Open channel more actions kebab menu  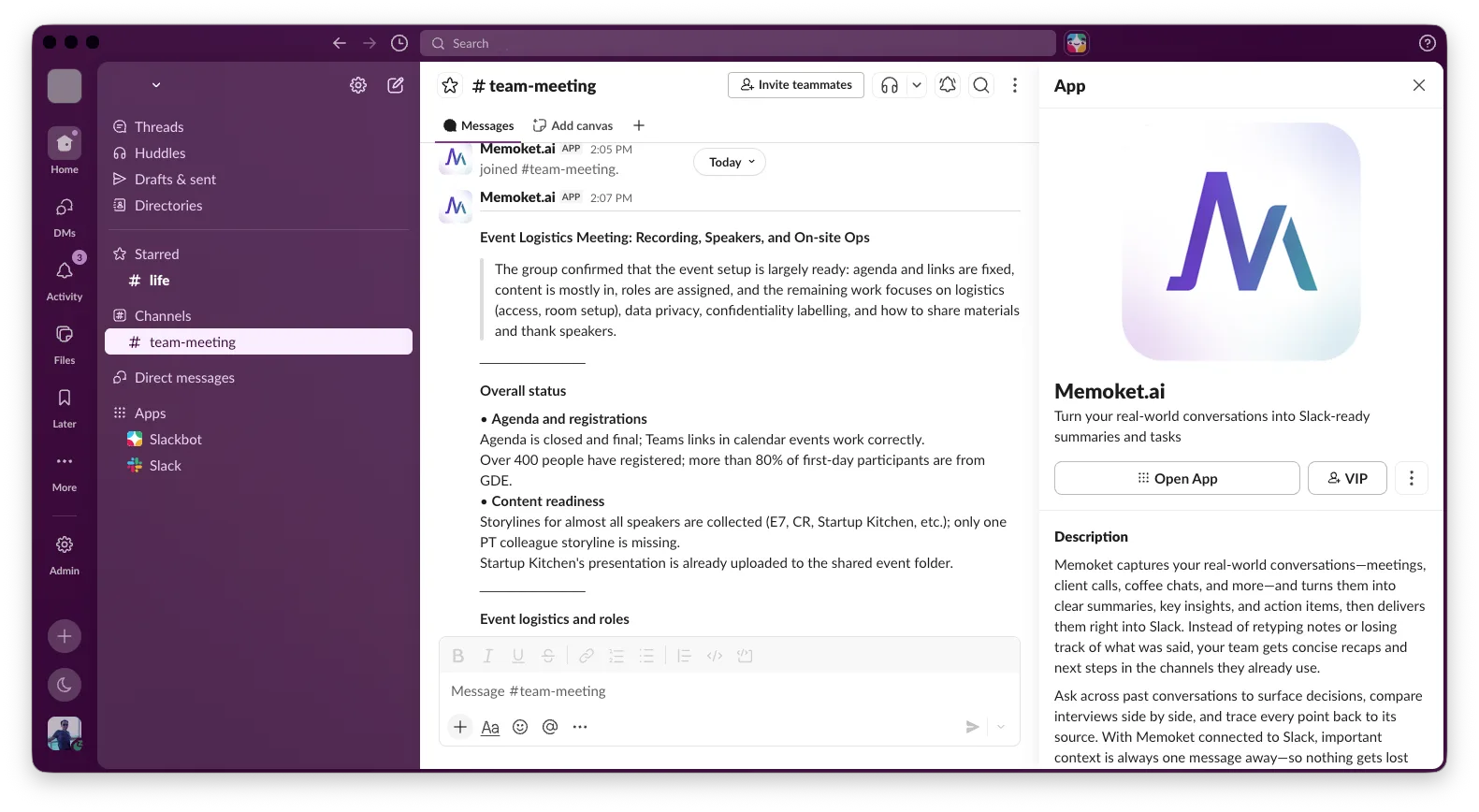pyautogui.click(x=1015, y=85)
